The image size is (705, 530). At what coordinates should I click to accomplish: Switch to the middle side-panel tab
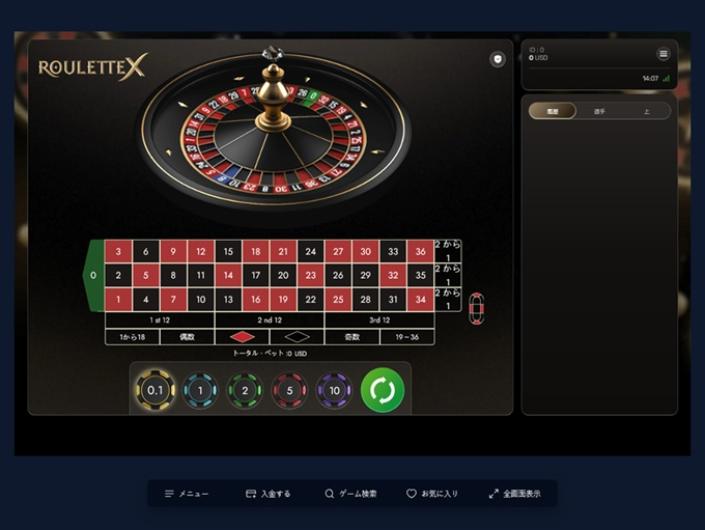599,111
